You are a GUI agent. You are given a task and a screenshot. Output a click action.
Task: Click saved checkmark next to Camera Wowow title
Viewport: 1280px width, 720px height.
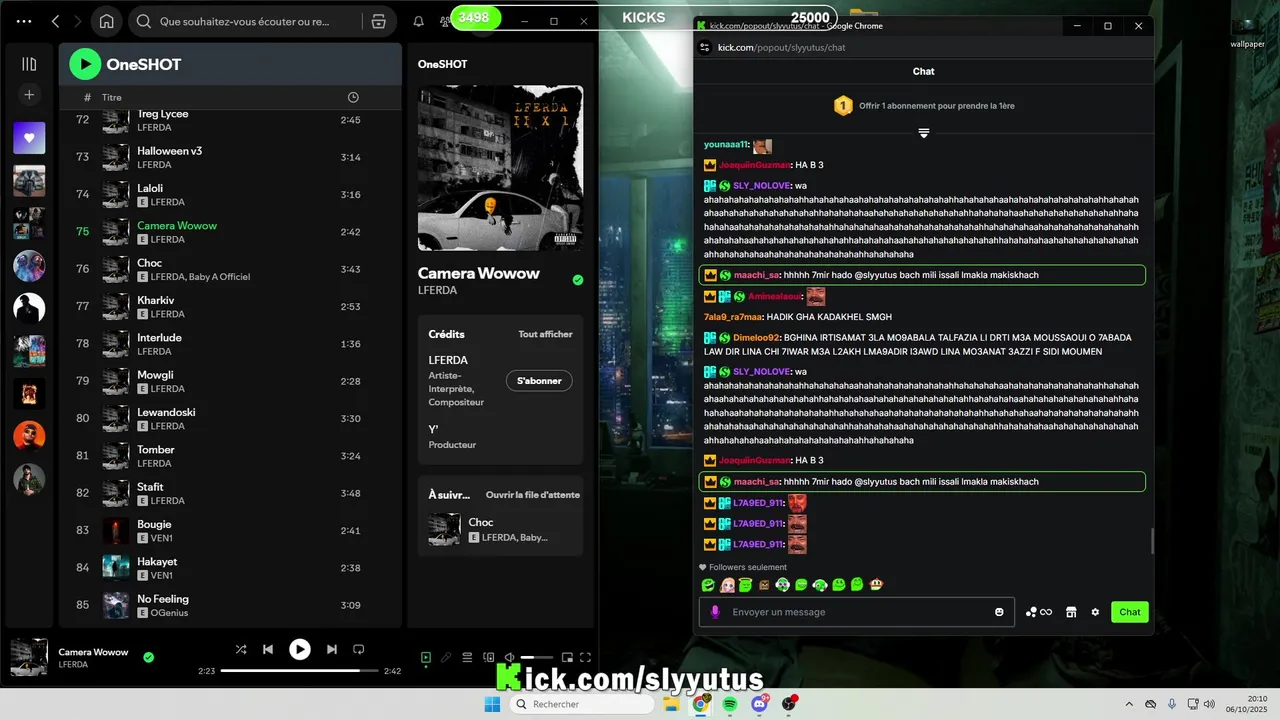click(x=577, y=280)
